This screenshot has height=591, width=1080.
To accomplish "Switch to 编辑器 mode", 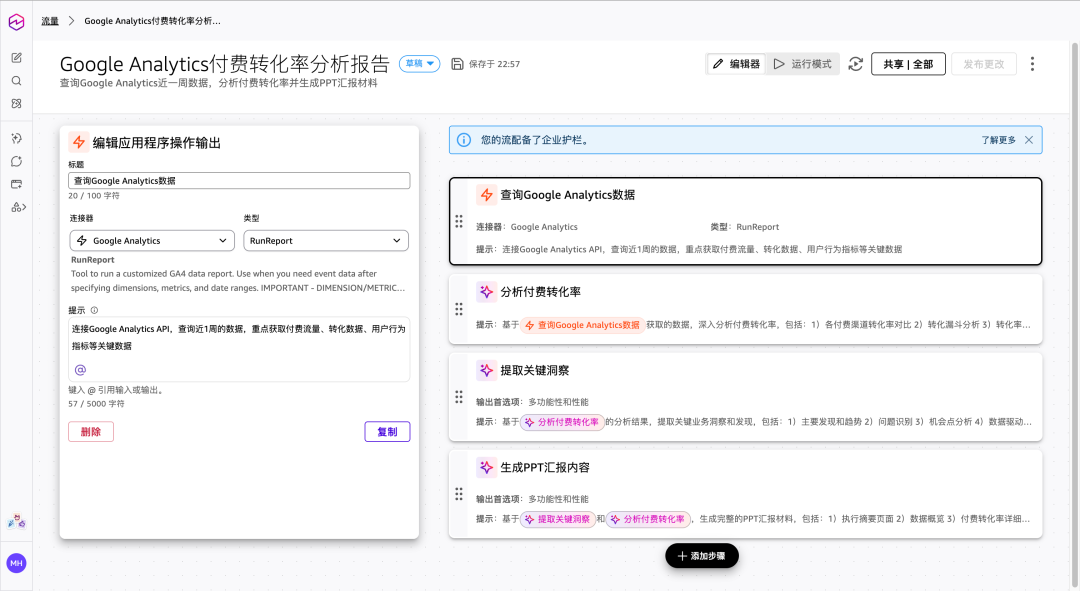I will pyautogui.click(x=736, y=64).
